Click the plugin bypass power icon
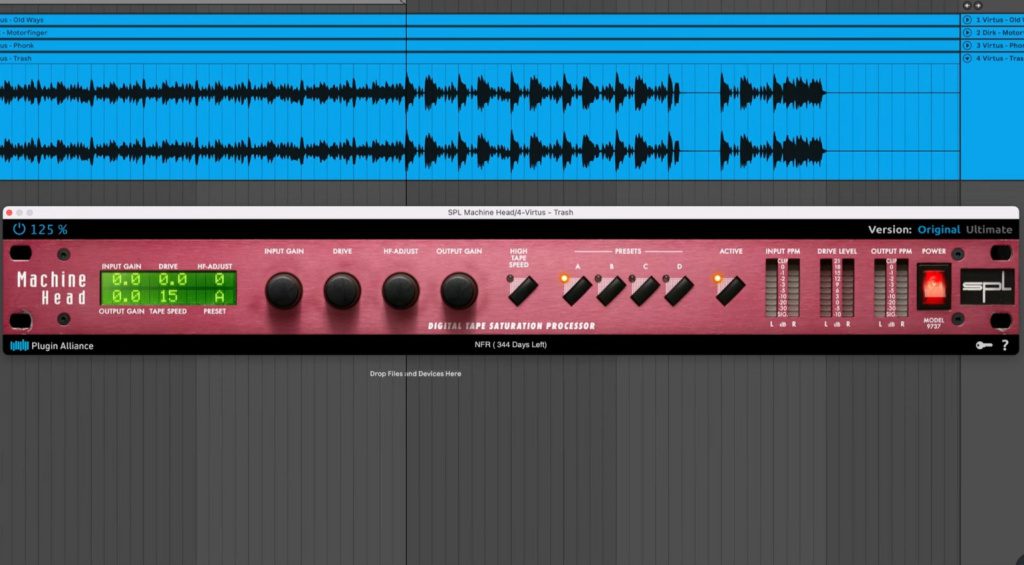1024x565 pixels. click(19, 230)
